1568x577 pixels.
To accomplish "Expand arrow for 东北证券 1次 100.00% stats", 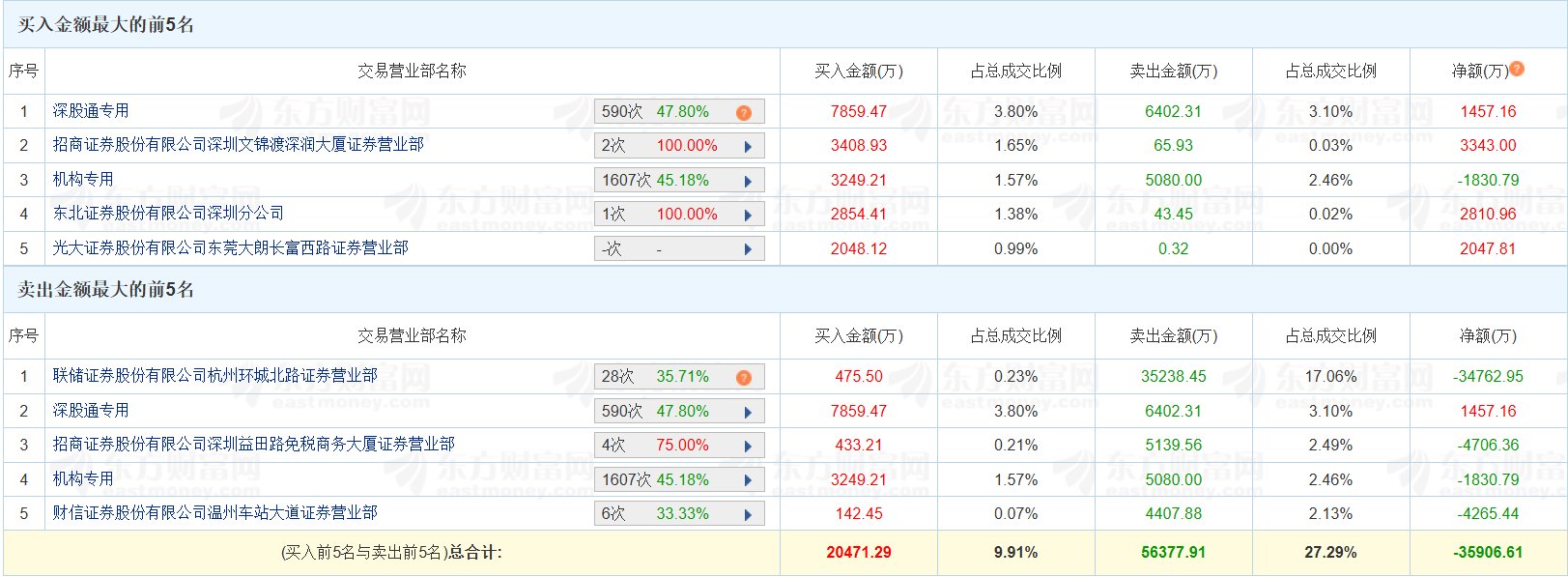I will (x=748, y=216).
